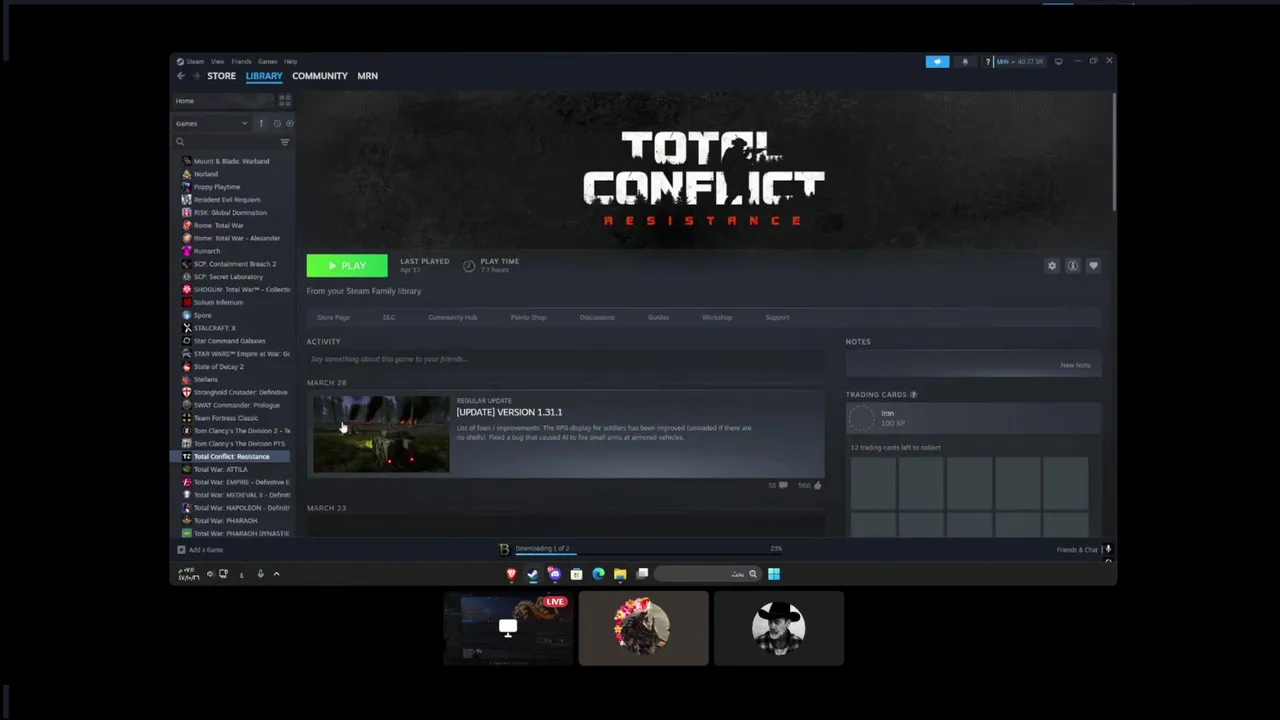Open the game's Store Page link

click(x=333, y=318)
